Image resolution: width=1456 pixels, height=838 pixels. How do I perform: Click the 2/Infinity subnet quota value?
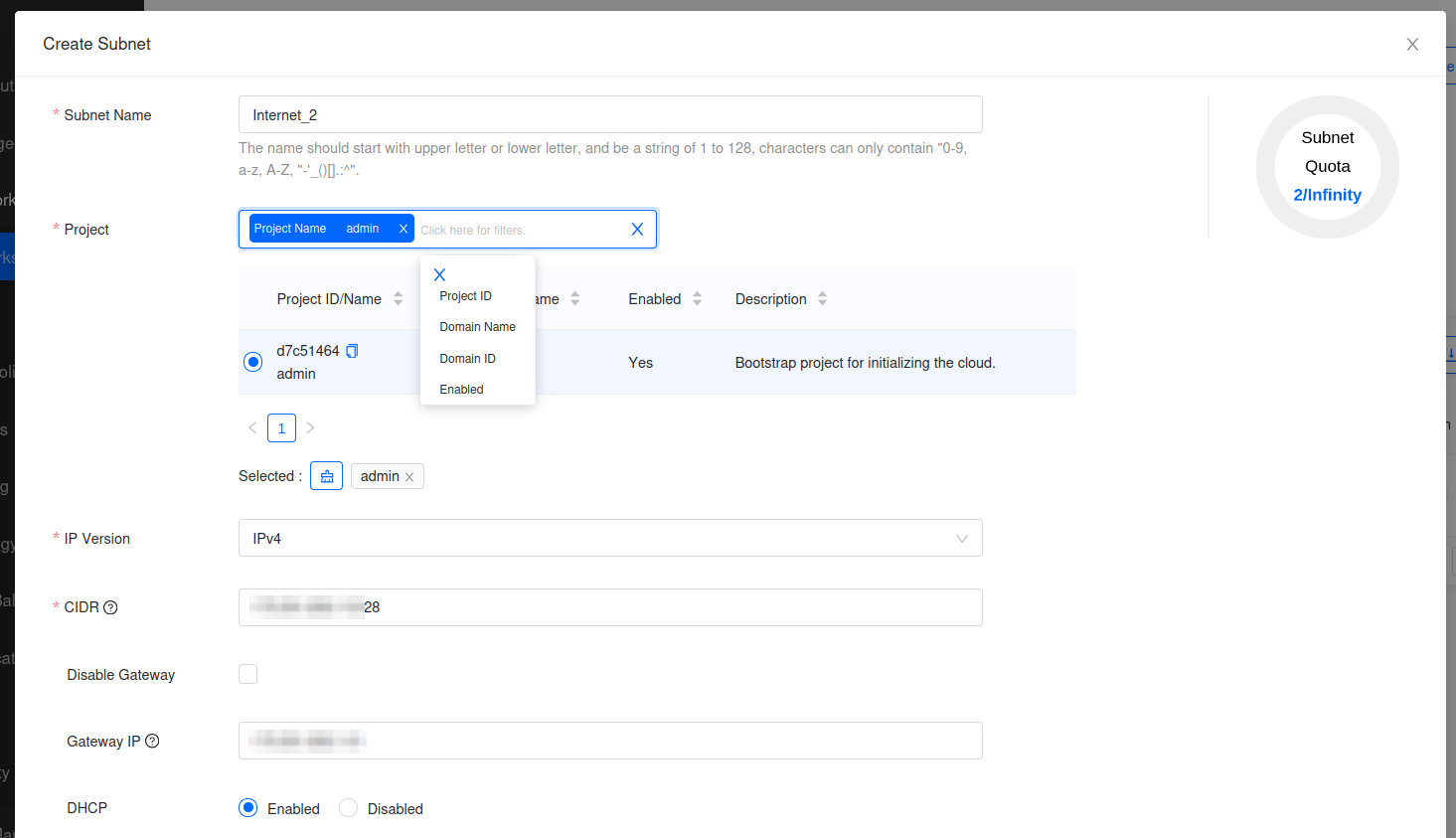coord(1328,195)
